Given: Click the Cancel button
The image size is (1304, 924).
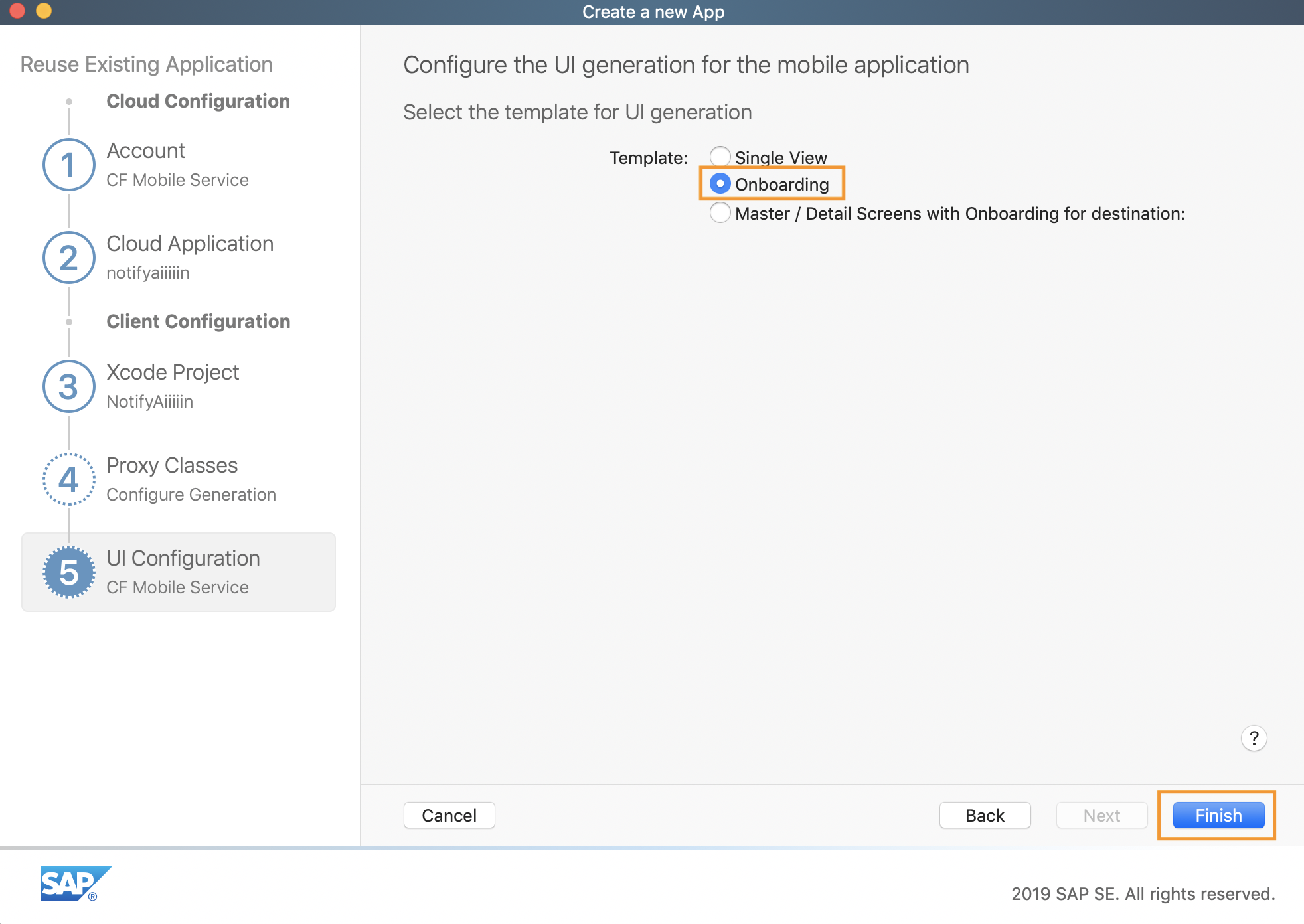Looking at the screenshot, I should pos(449,815).
